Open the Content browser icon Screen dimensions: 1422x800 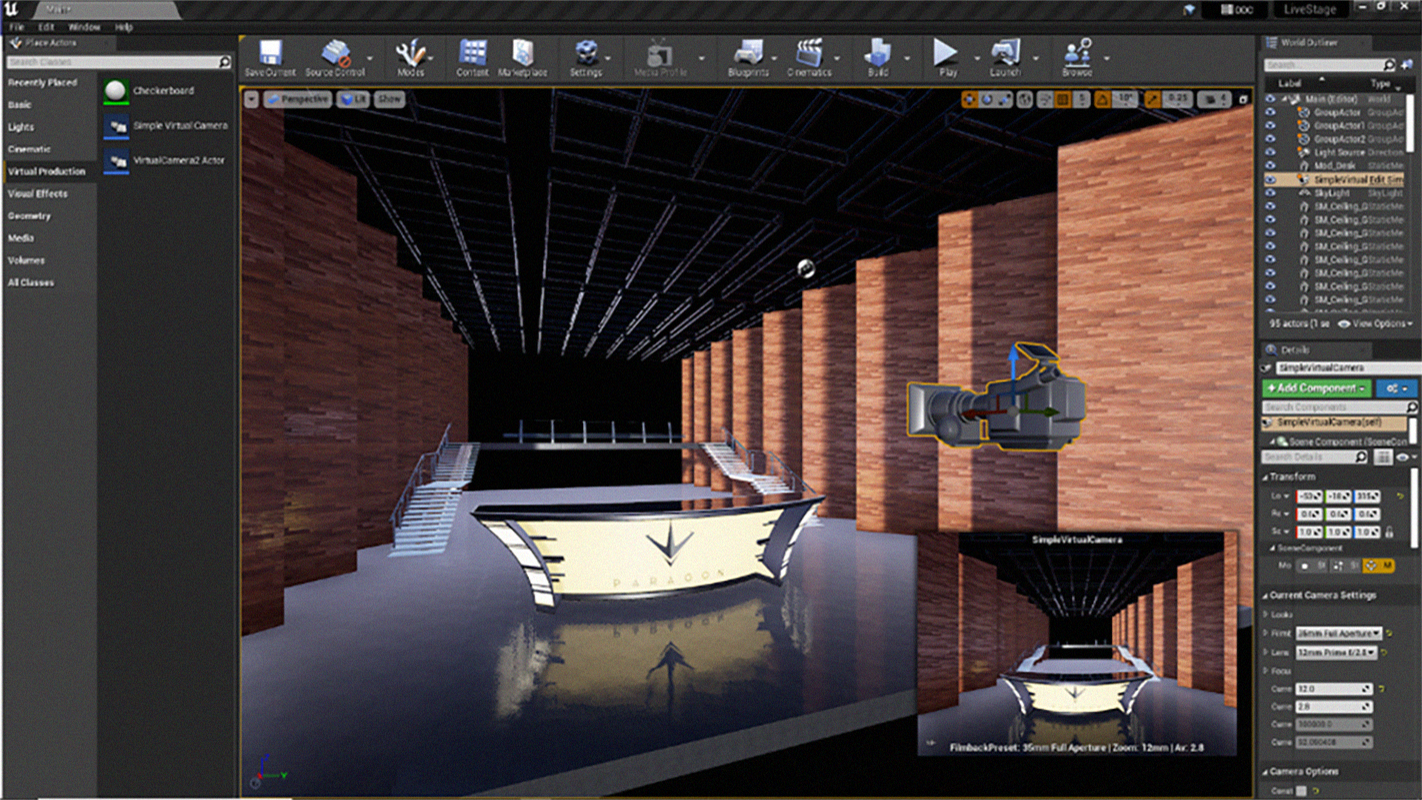pyautogui.click(x=473, y=53)
